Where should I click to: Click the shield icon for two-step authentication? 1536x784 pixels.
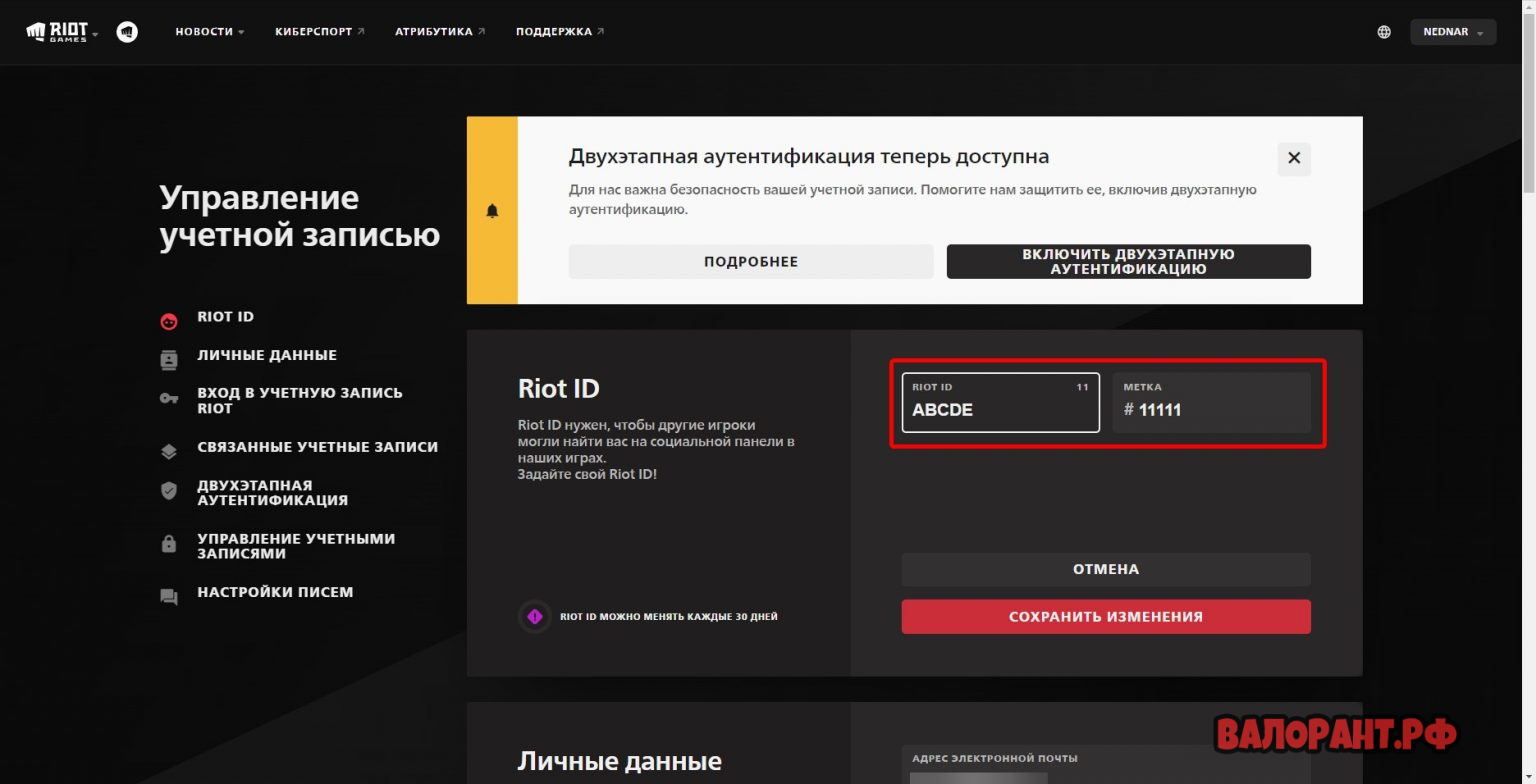coord(169,491)
